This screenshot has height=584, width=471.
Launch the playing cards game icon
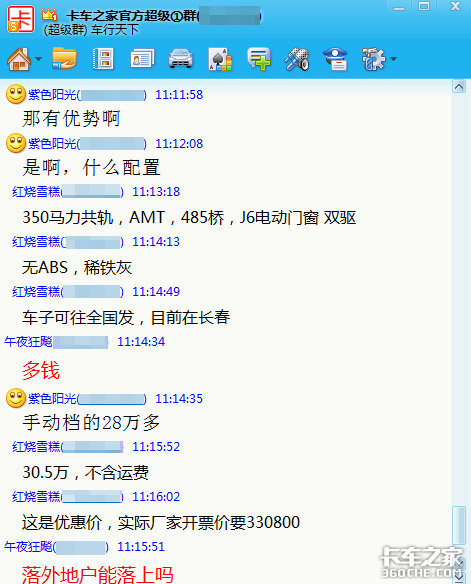point(220,59)
